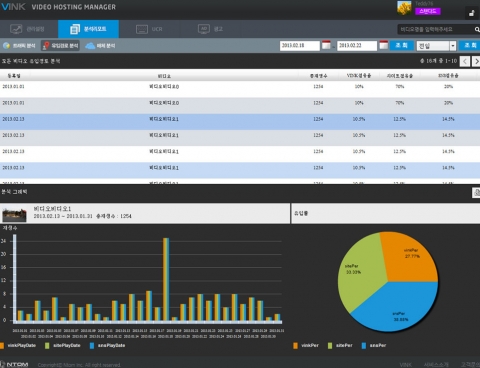Sort by the VINK share column header
480x368 pixels.
tap(359, 76)
